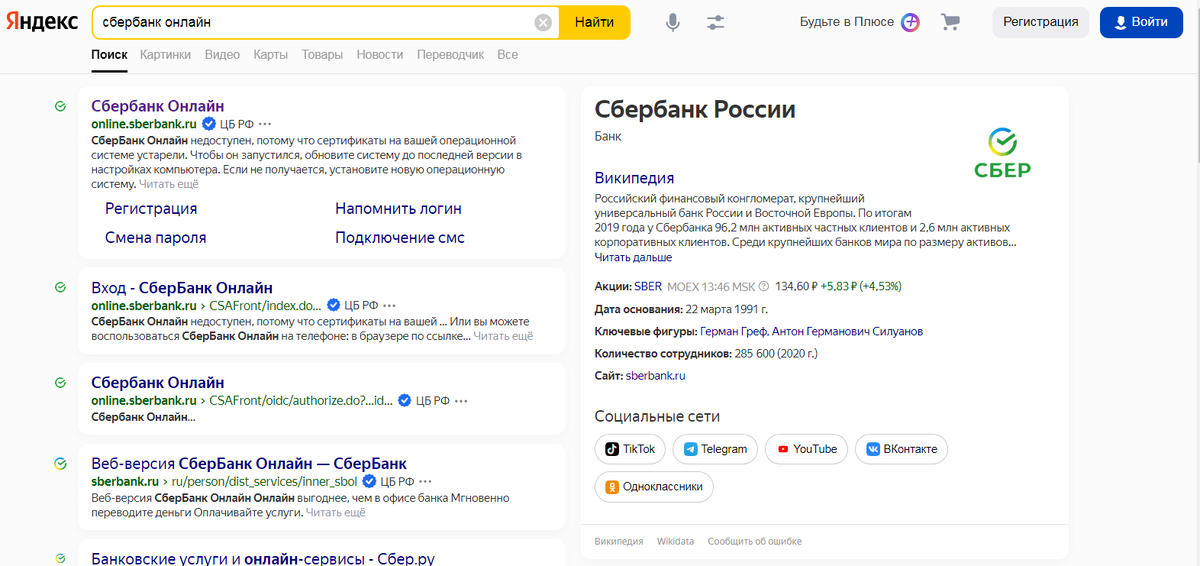Open the SBER stock ticker link
This screenshot has width=1200, height=566.
648,286
